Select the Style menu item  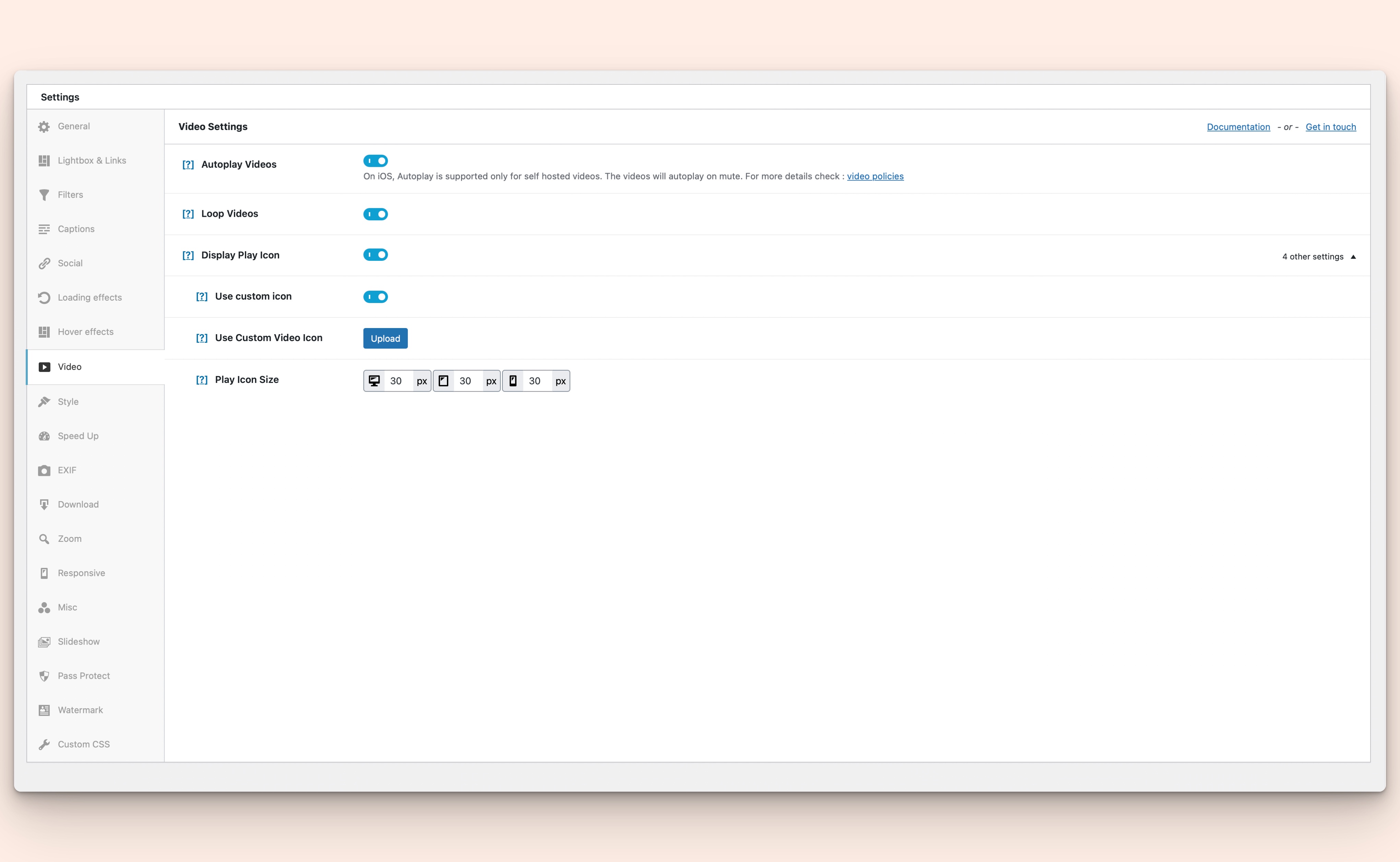pos(68,401)
